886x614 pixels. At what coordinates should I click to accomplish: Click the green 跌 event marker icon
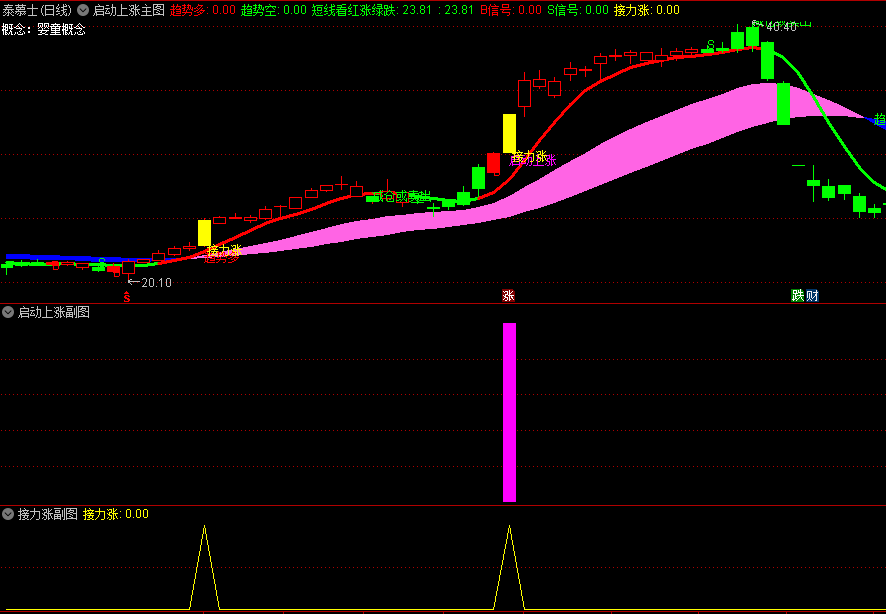797,295
